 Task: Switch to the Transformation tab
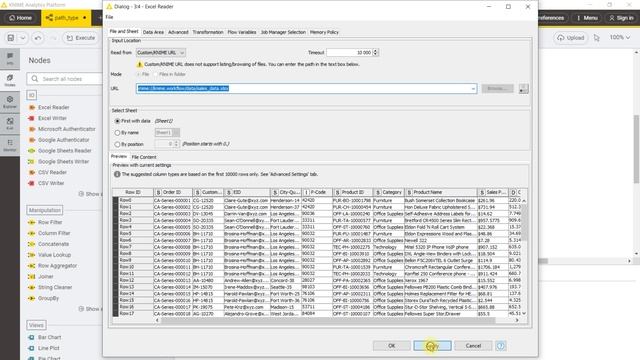coord(208,32)
